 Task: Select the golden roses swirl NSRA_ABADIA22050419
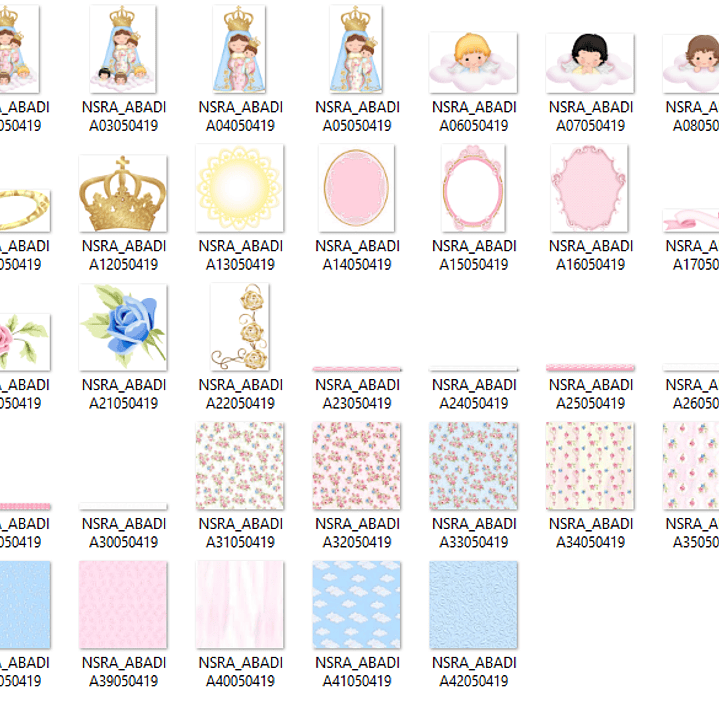click(x=240, y=327)
